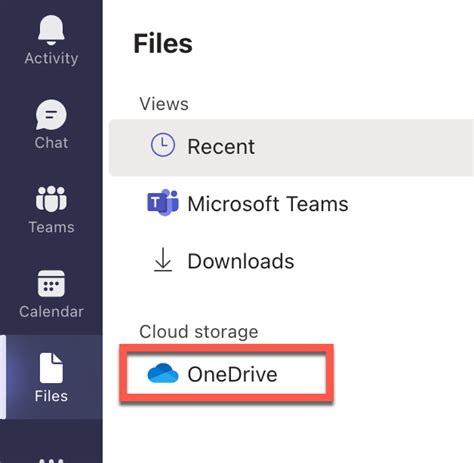Select the Files document icon
The height and width of the screenshot is (463, 474).
51,368
